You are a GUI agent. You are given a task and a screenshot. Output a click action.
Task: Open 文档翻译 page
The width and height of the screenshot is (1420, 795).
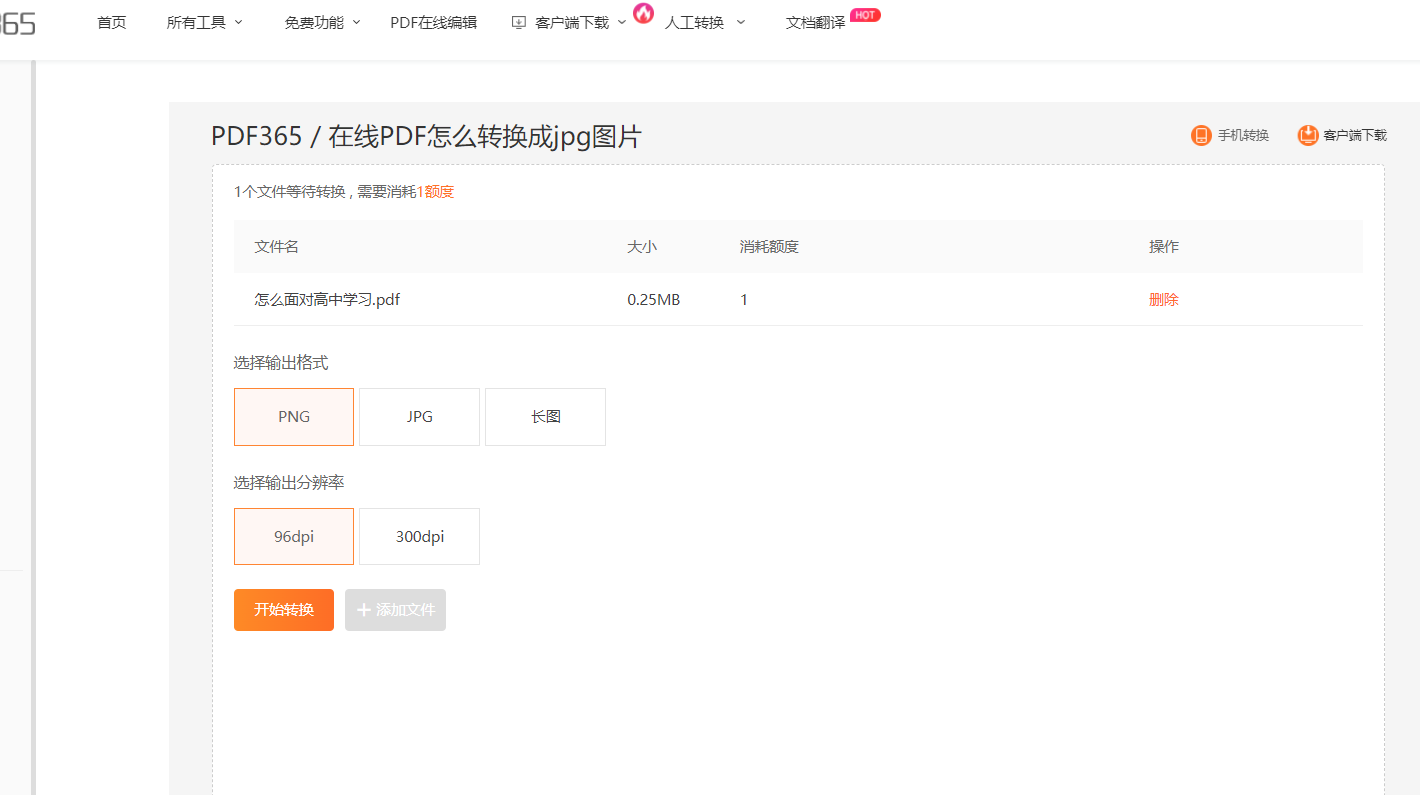(815, 22)
